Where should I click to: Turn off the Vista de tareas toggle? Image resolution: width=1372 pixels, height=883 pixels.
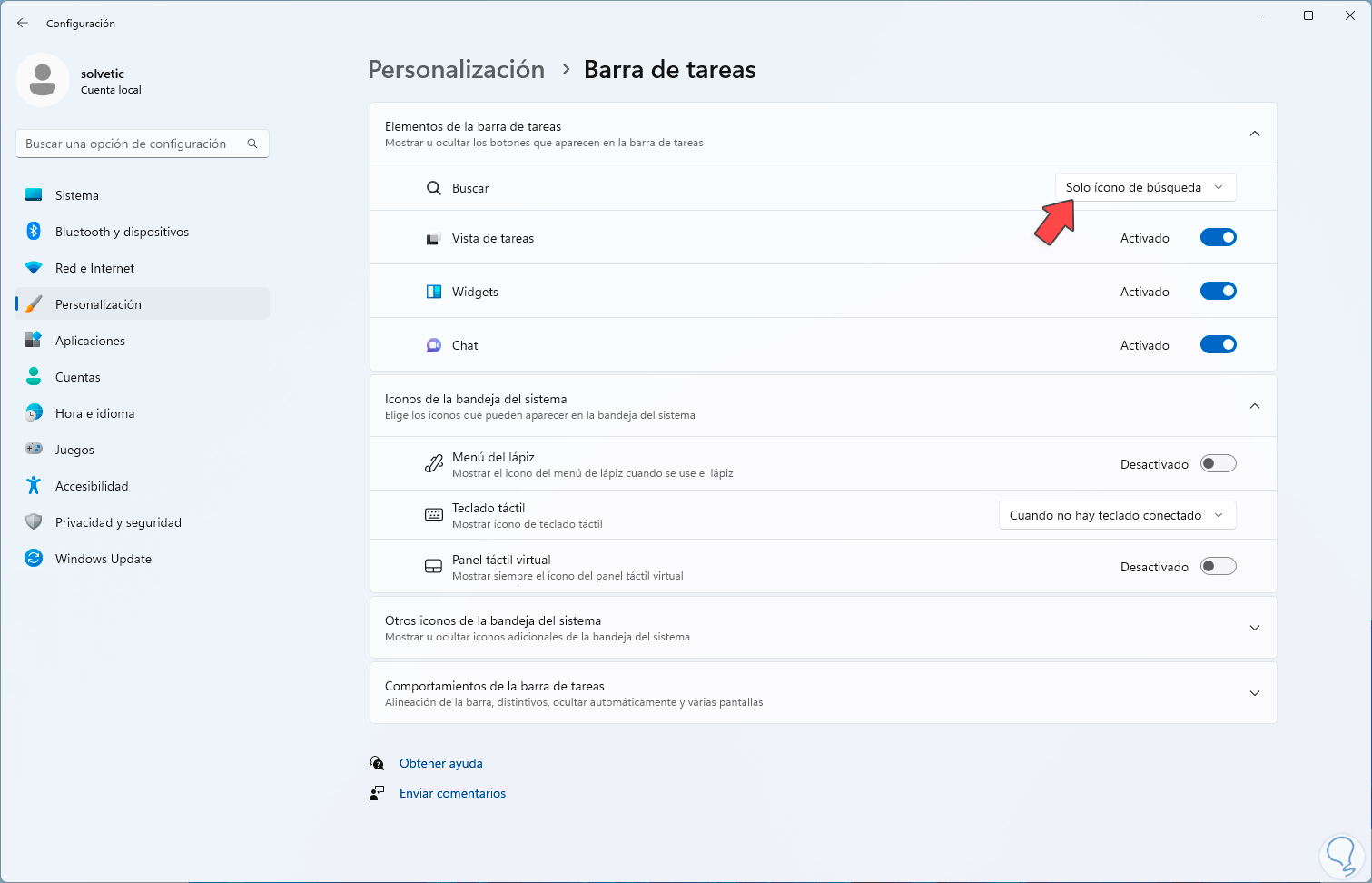click(1218, 238)
